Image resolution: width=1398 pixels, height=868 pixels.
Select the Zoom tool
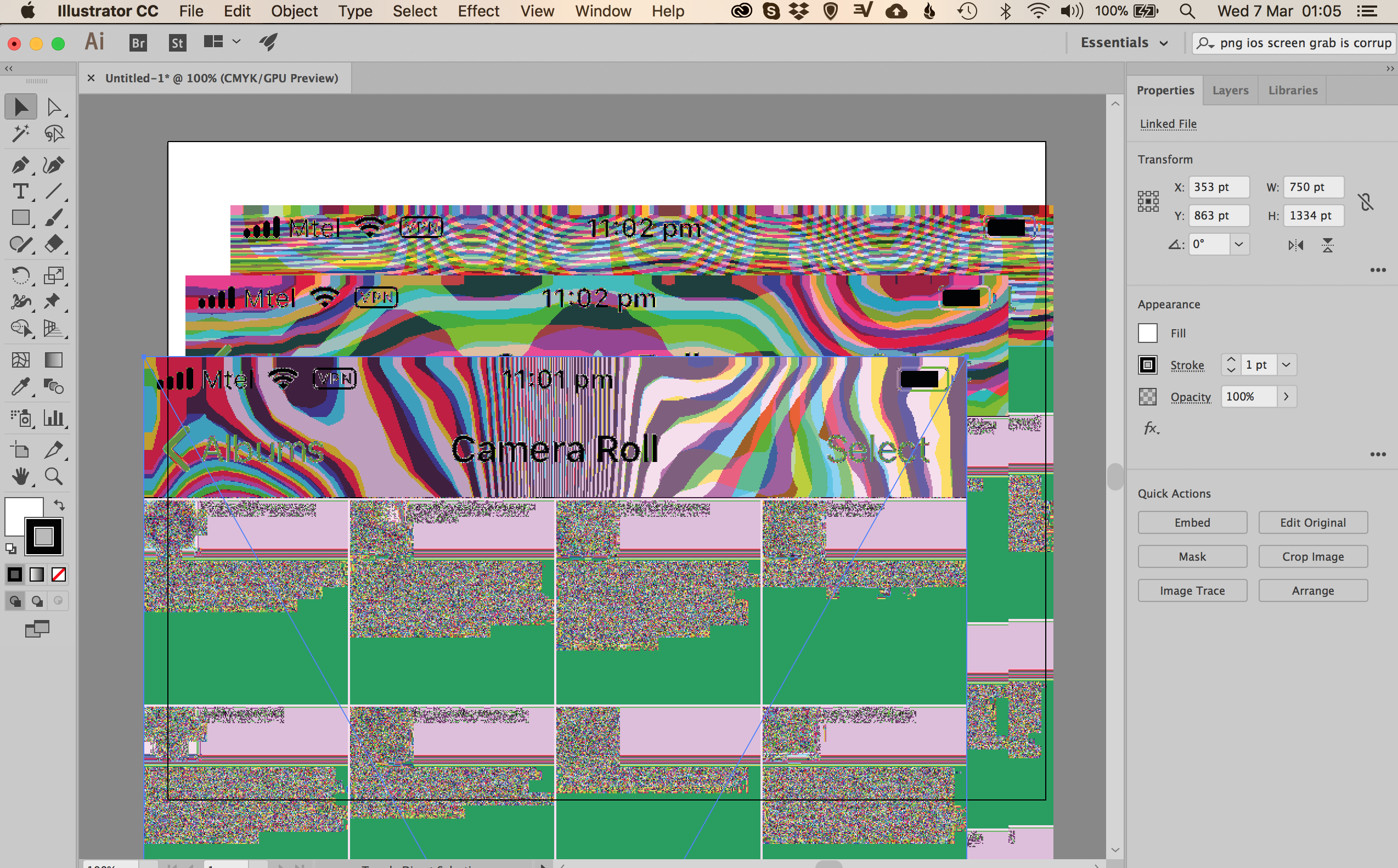pyautogui.click(x=53, y=476)
